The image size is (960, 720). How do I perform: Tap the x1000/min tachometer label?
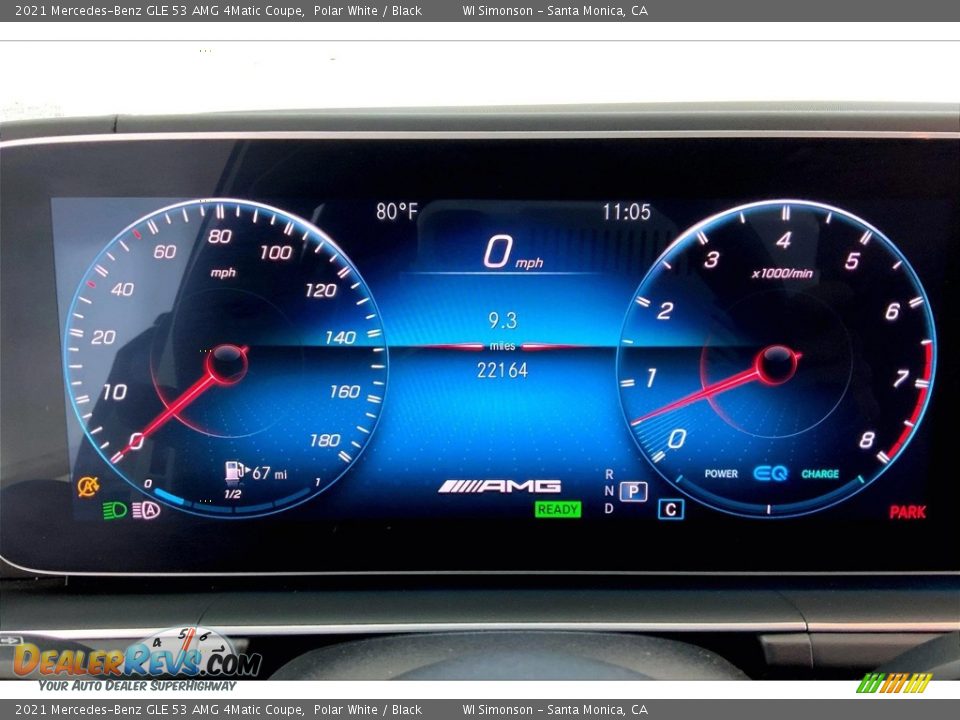click(782, 273)
